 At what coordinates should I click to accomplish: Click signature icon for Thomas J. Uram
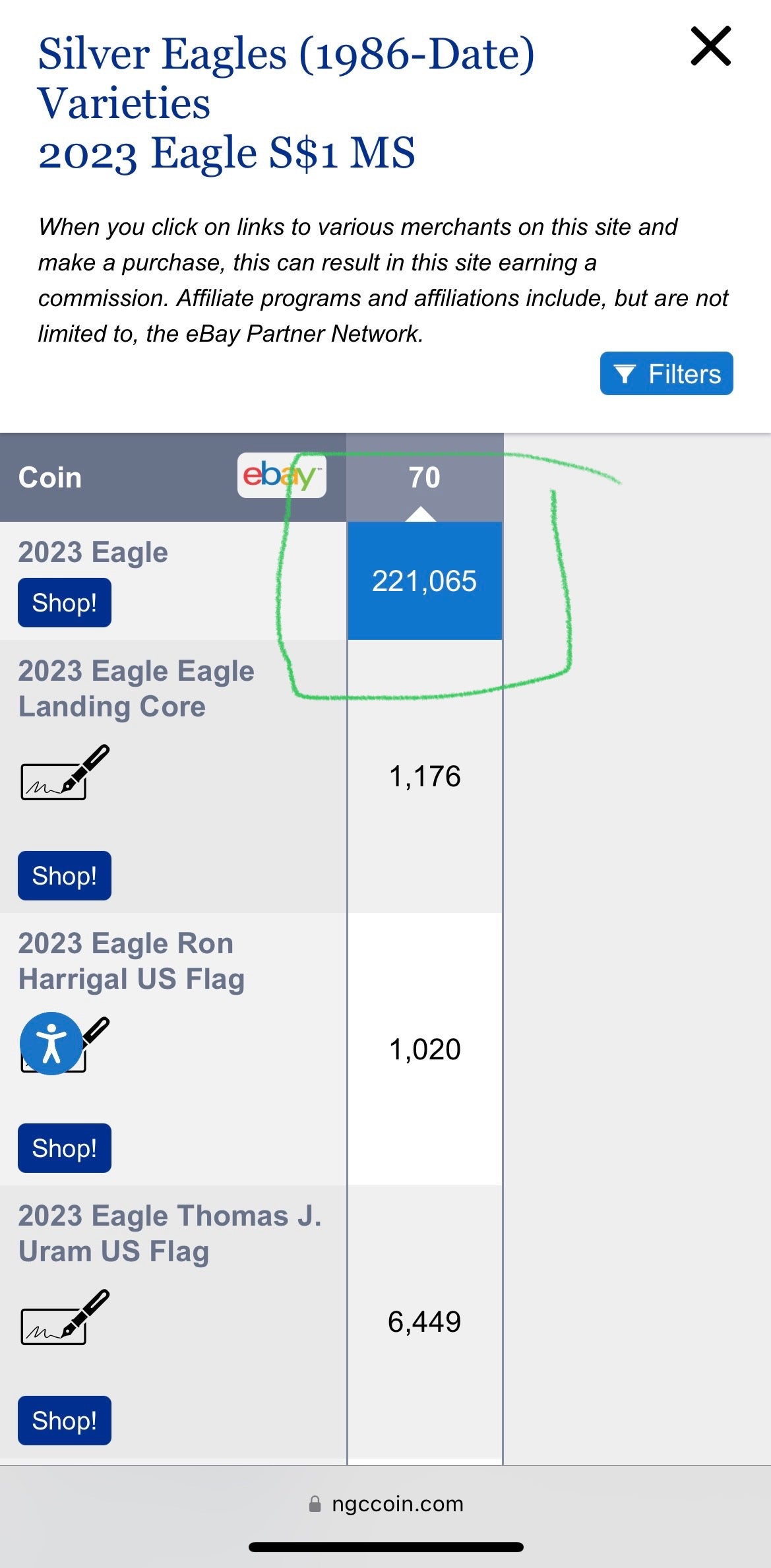tap(65, 1317)
